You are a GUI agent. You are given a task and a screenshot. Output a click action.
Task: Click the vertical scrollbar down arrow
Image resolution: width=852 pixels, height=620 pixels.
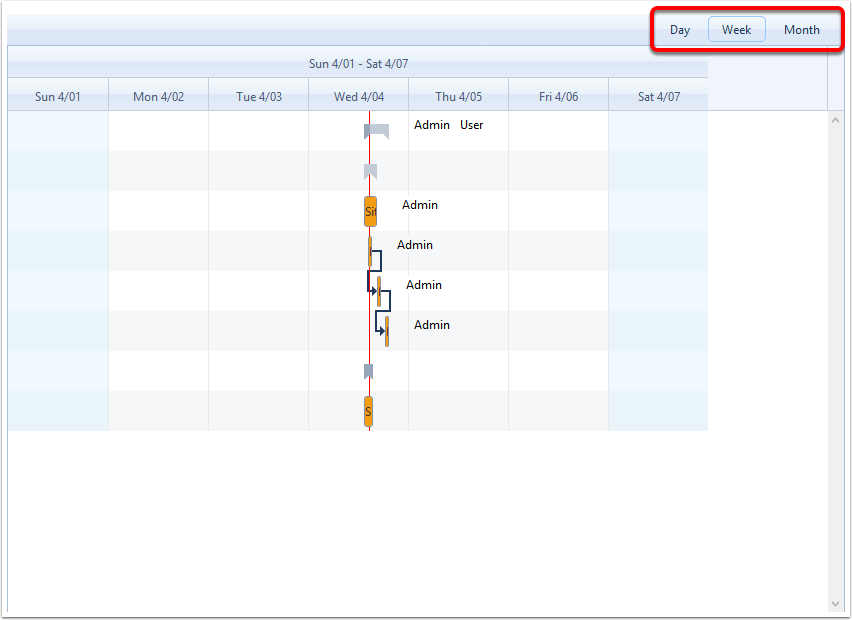point(836,604)
